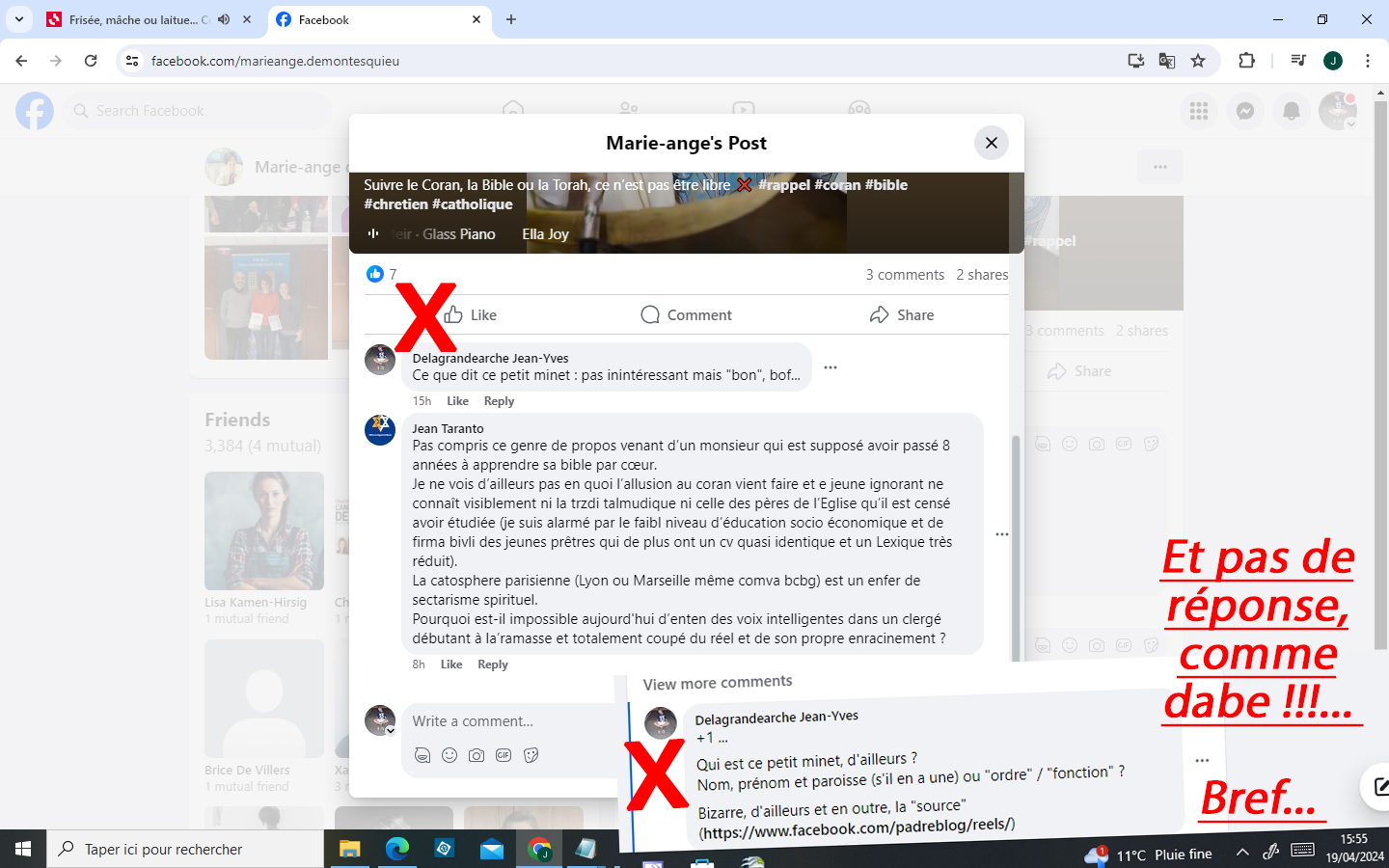Open Chrome three-dot menu

tap(1368, 61)
